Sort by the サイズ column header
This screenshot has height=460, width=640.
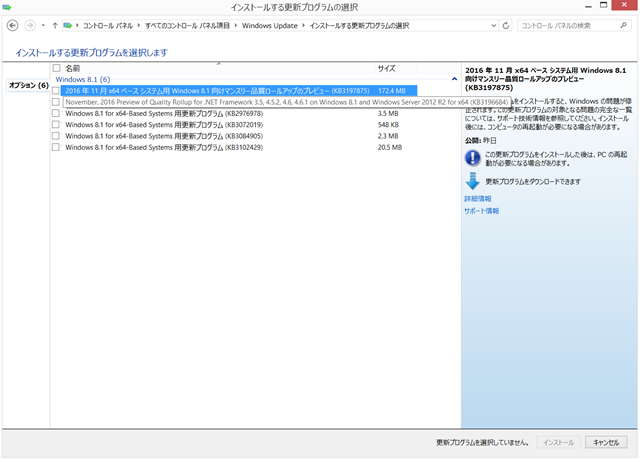(x=386, y=68)
